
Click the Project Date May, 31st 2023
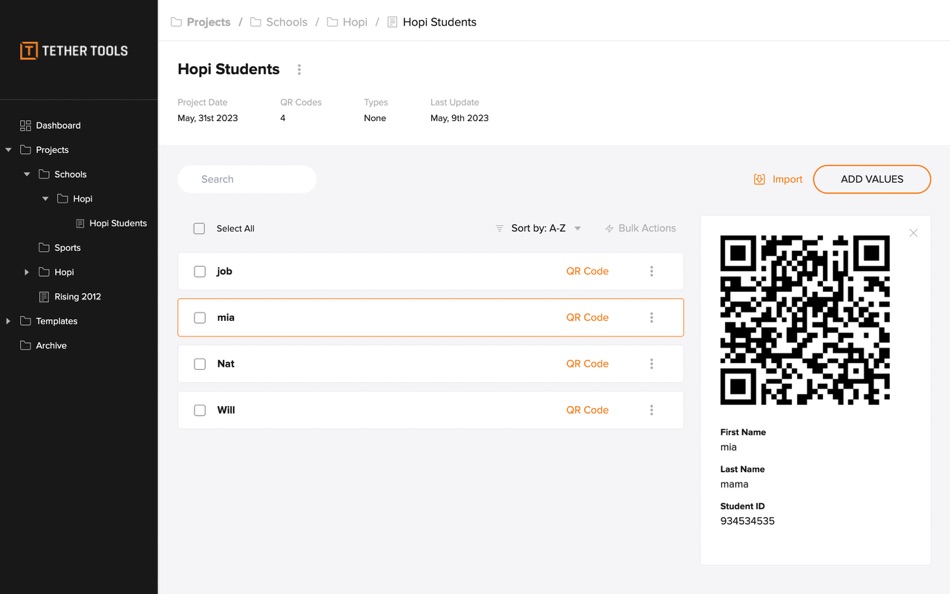coord(207,118)
